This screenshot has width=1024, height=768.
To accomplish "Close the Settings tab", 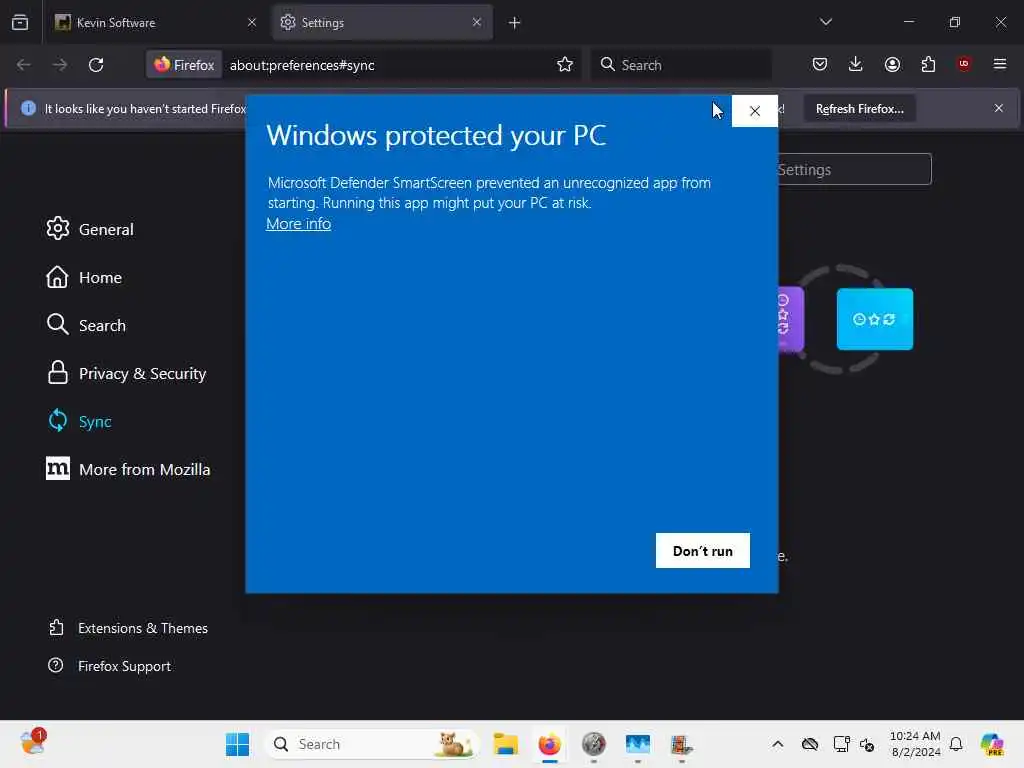I will (477, 22).
